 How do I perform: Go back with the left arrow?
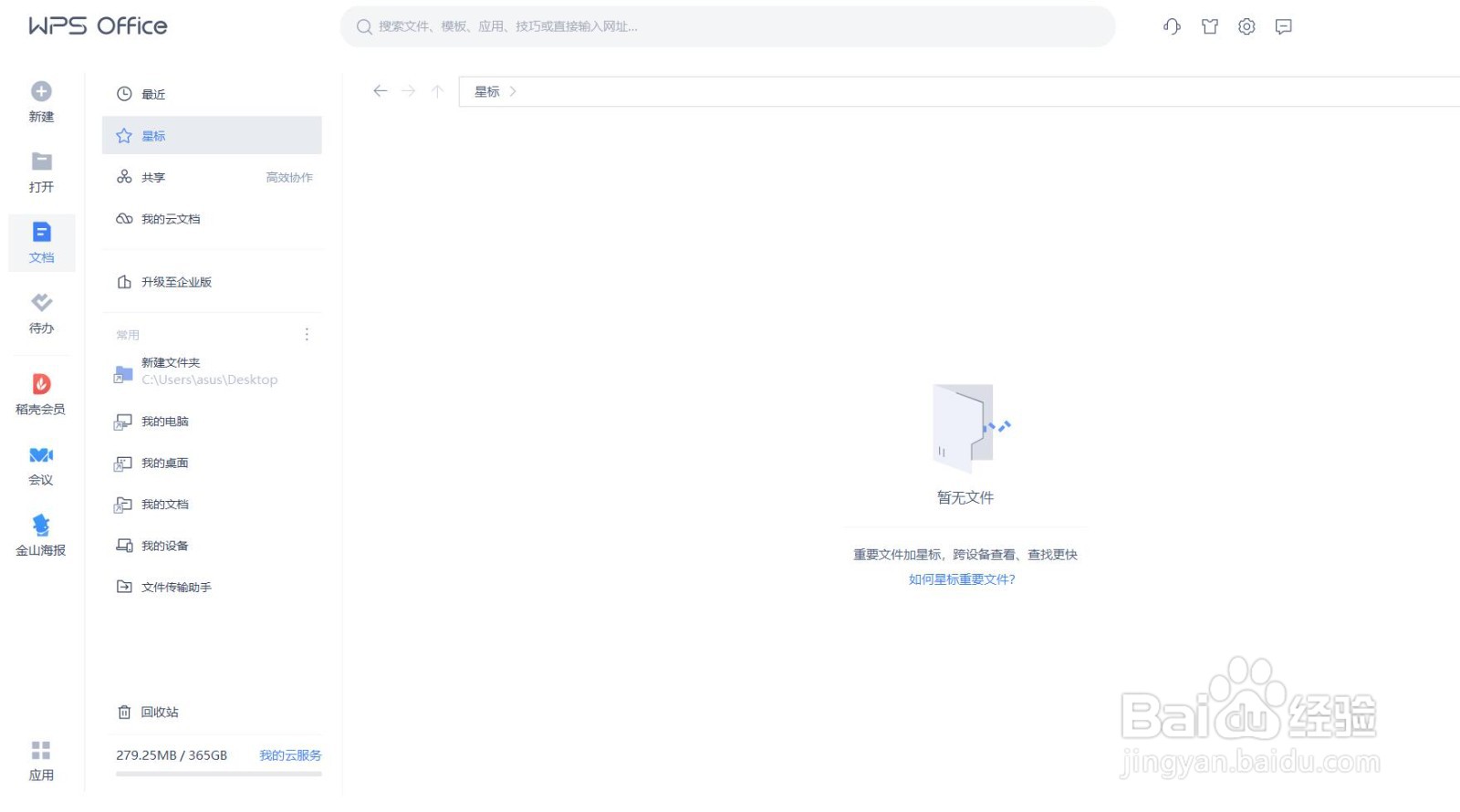coord(381,91)
